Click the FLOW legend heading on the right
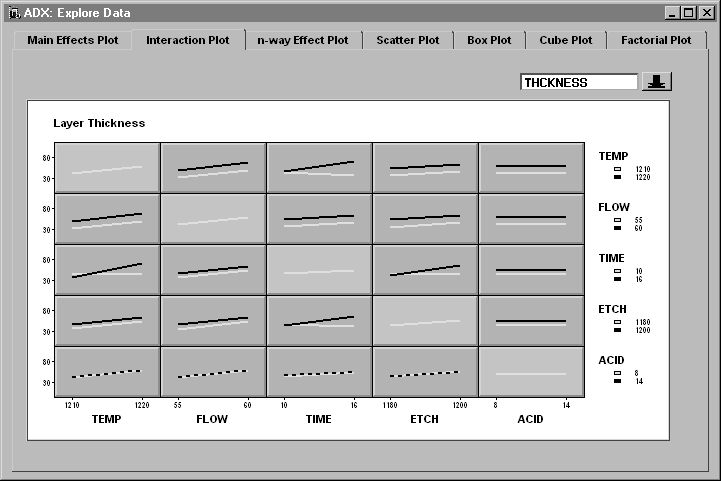721x481 pixels. click(614, 207)
